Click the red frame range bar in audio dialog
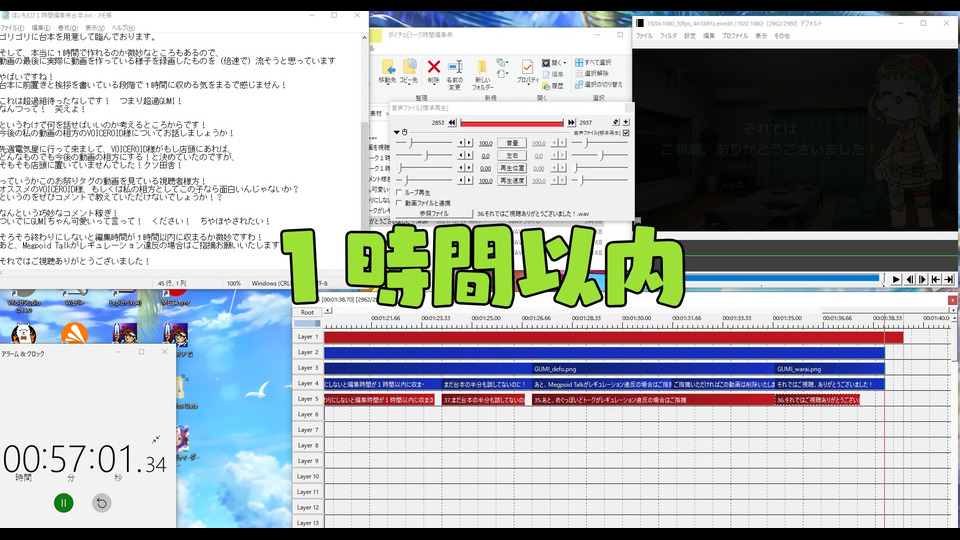960x540 pixels. click(512, 123)
